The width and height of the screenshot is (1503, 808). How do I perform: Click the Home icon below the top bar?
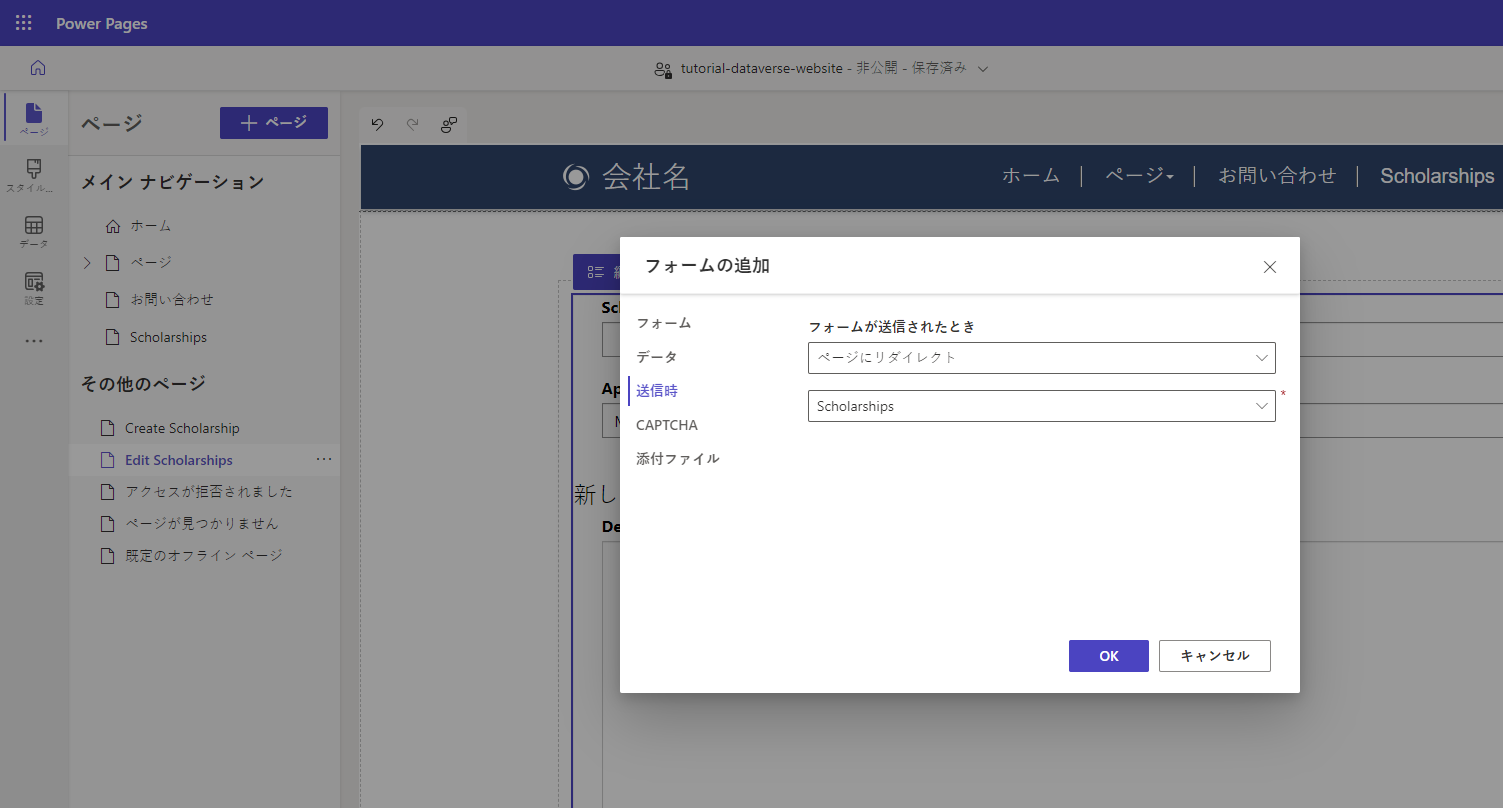[x=37, y=67]
